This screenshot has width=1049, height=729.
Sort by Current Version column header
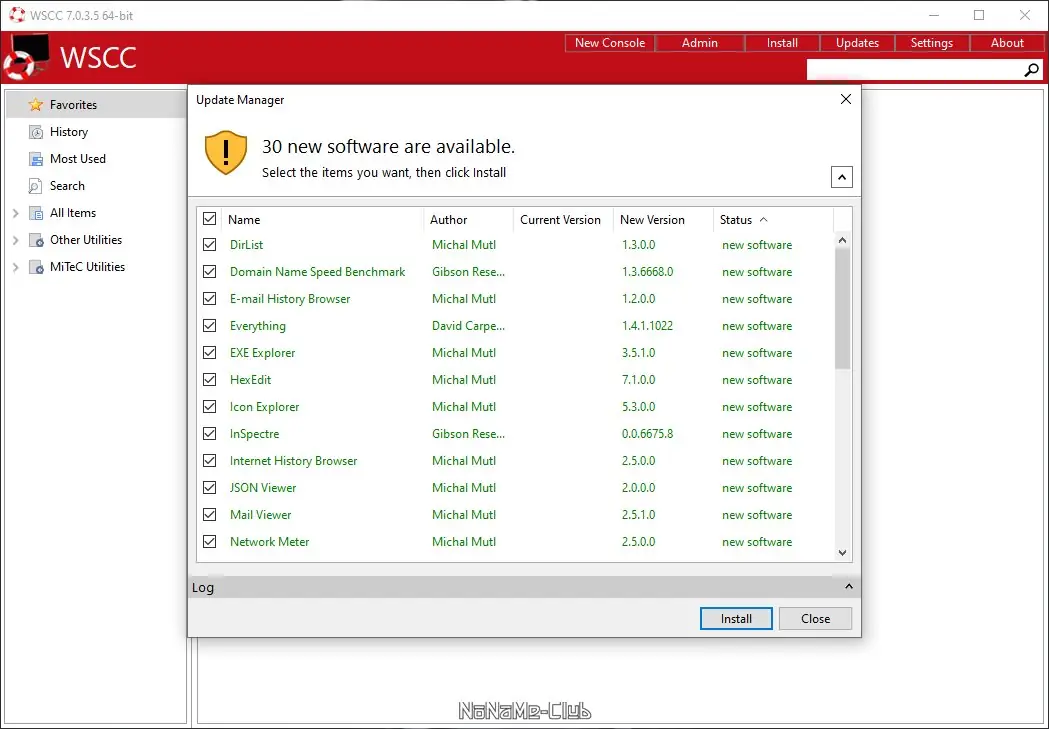point(563,219)
